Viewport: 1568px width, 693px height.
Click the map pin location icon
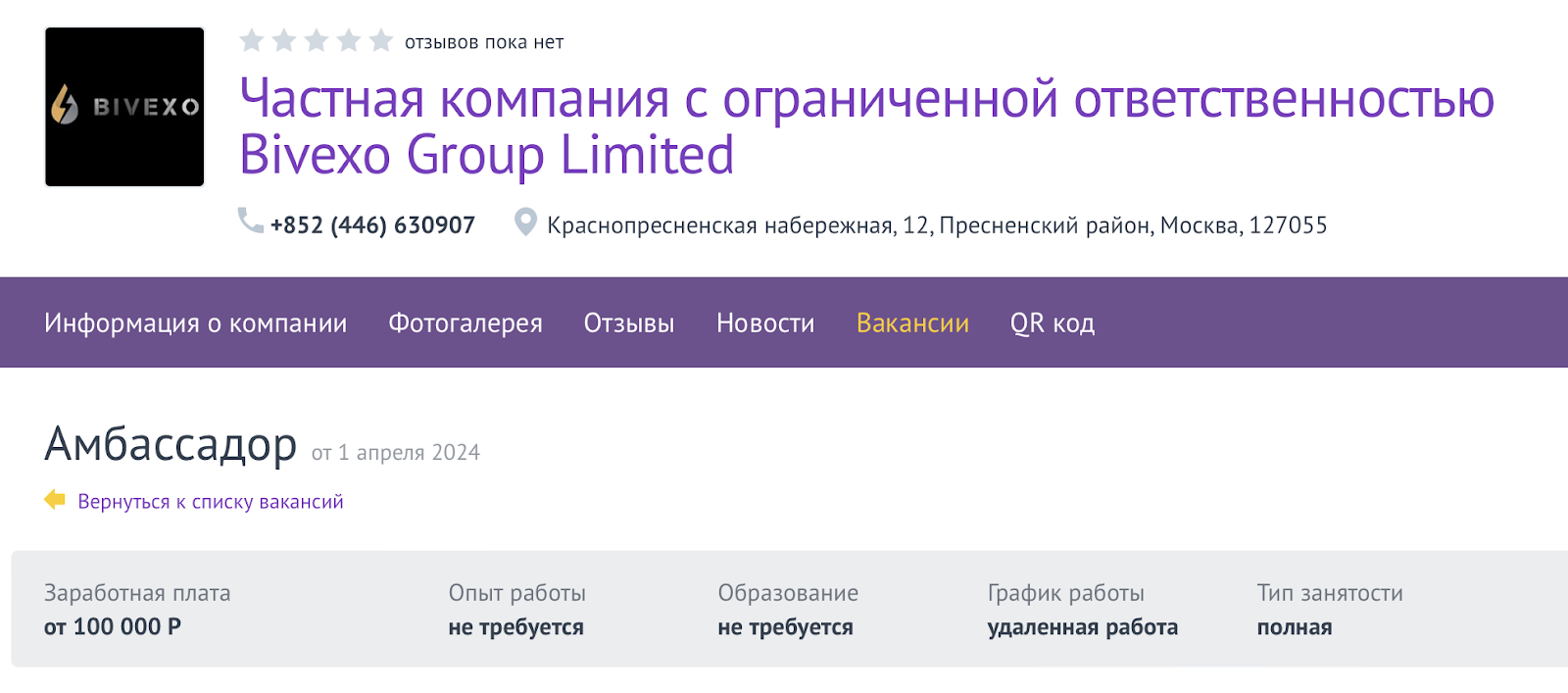point(525,223)
